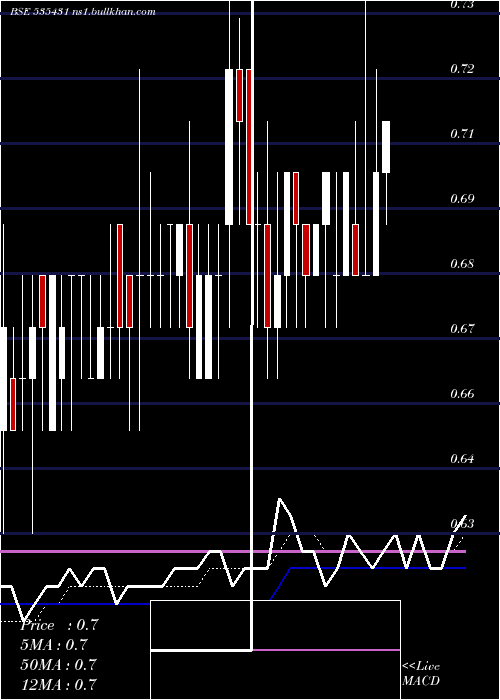Viewport: 500px width, 700px height.
Task: Click the 0.66 price axis label
Action: coord(462,394)
